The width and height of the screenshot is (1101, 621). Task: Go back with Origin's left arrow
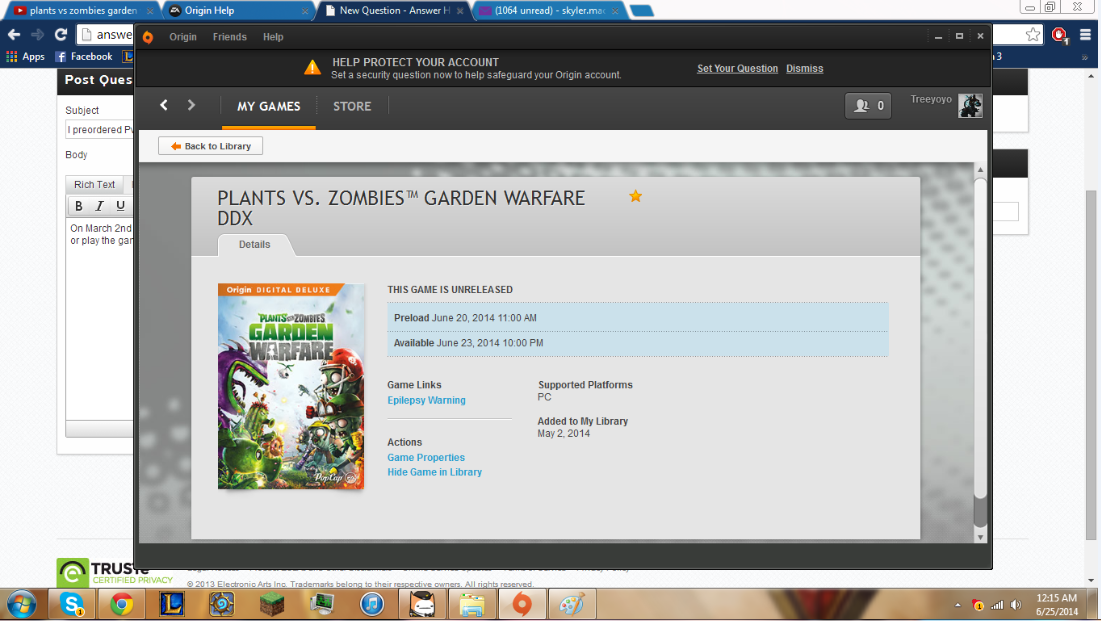pos(164,105)
